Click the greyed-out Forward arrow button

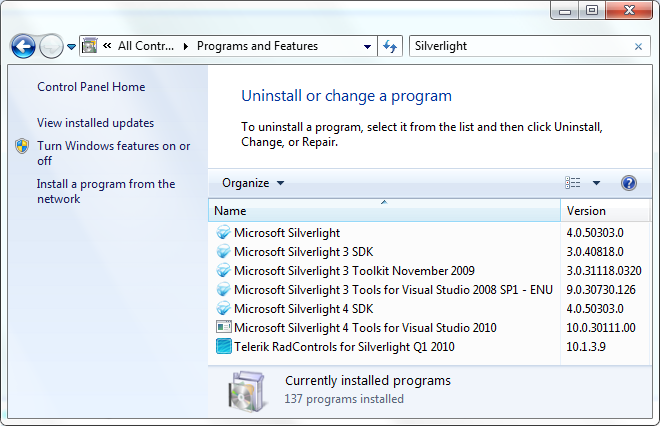click(51, 46)
